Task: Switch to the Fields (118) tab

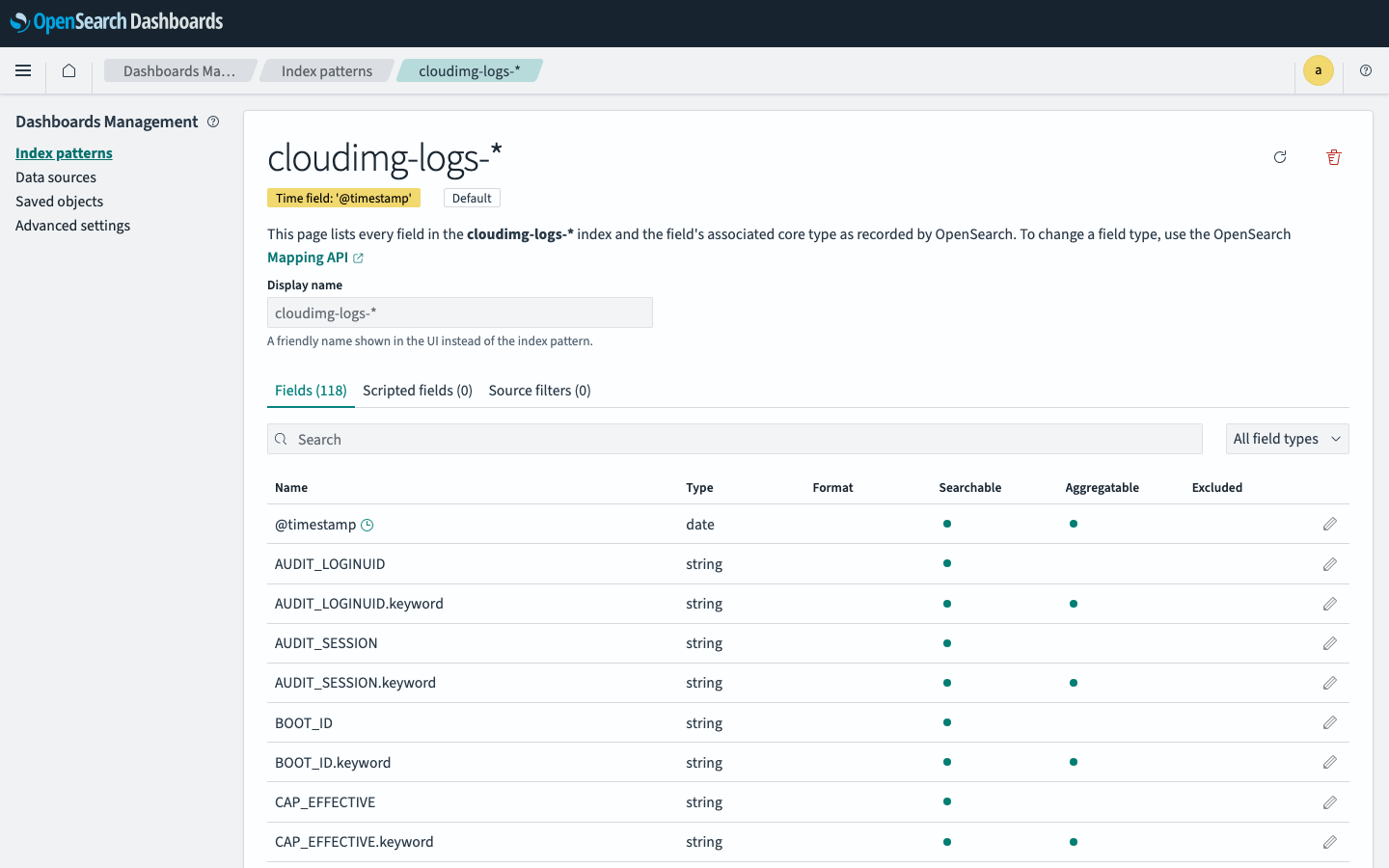Action: point(311,391)
